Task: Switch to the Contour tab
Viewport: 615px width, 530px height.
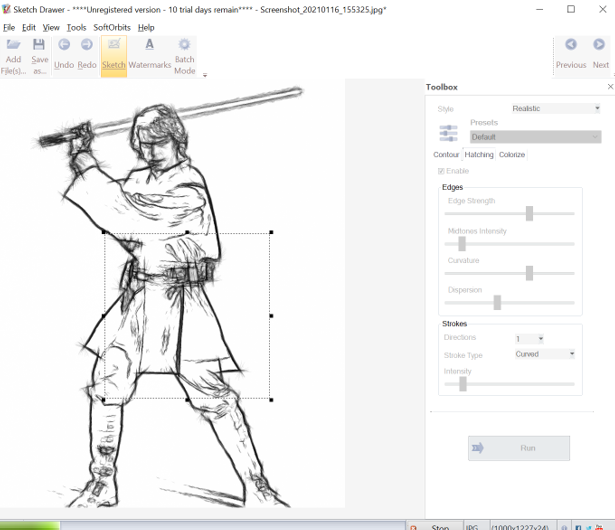Action: pyautogui.click(x=446, y=155)
